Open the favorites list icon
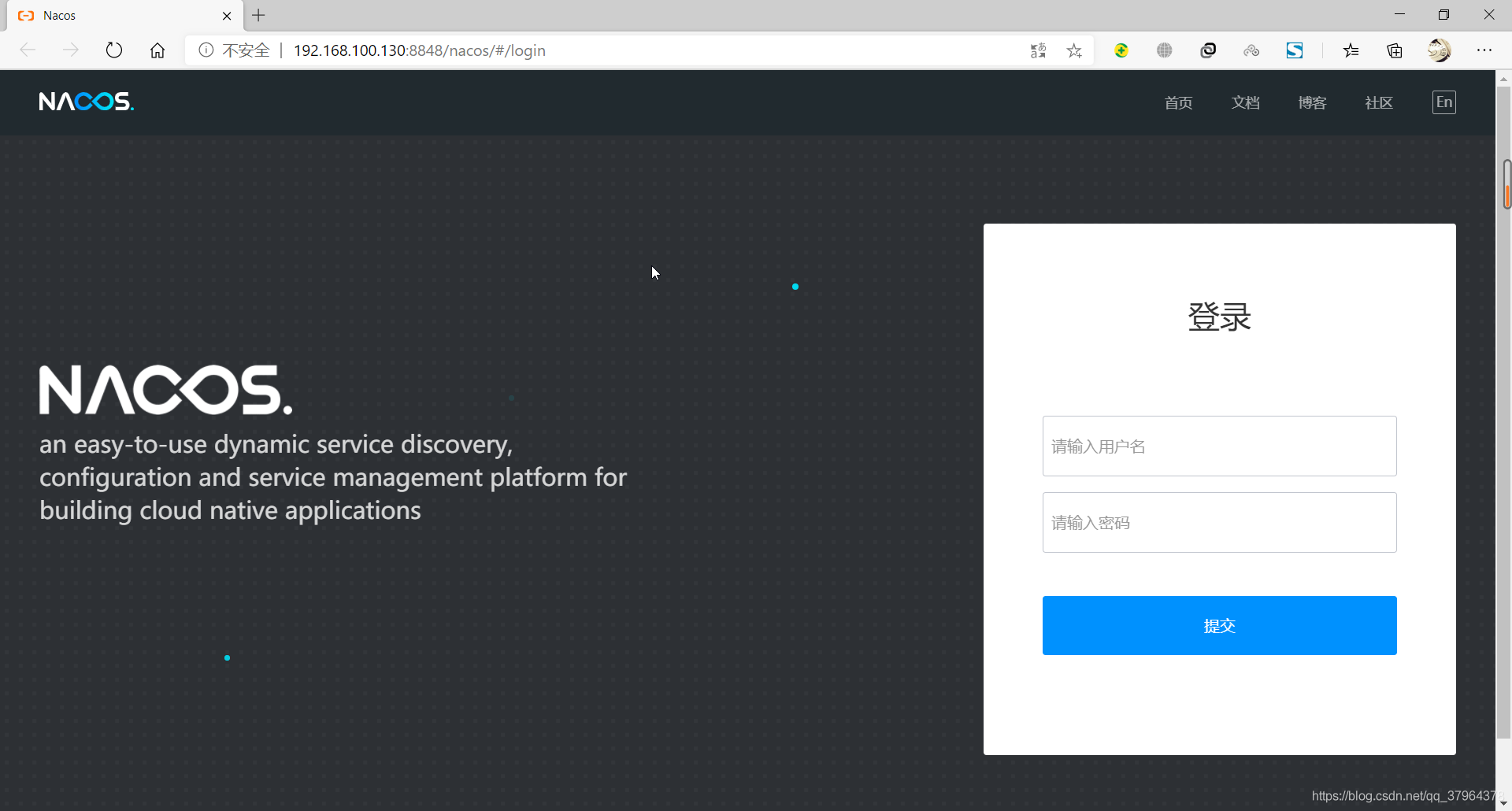Screen dimensions: 1512x811 (1351, 50)
